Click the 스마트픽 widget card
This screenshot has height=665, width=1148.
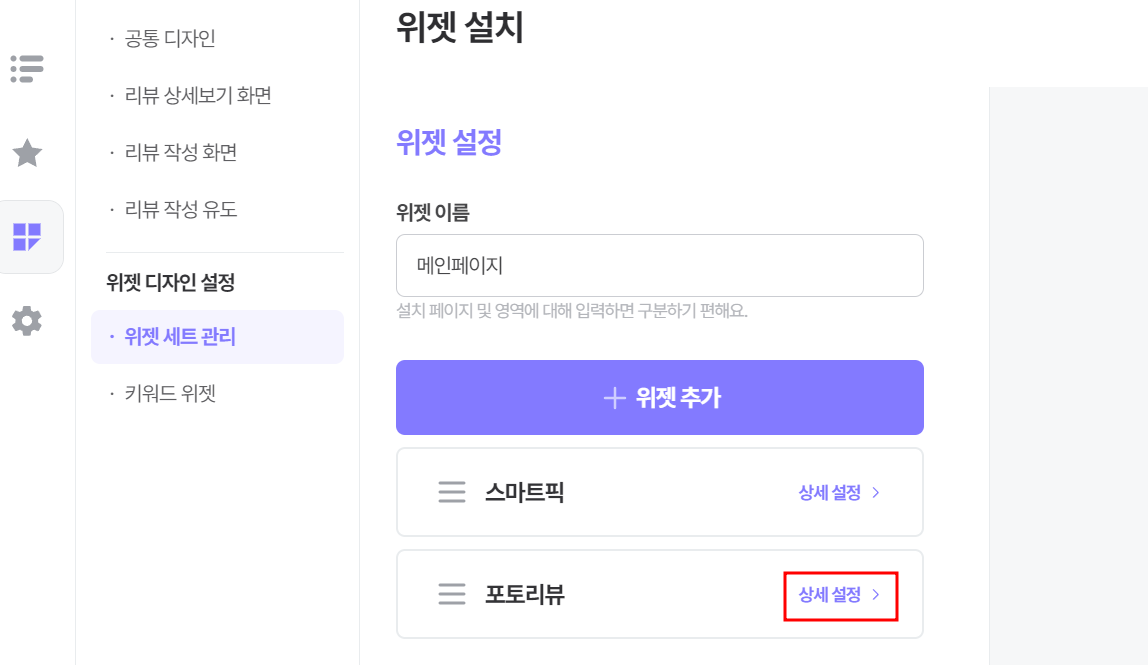(660, 492)
